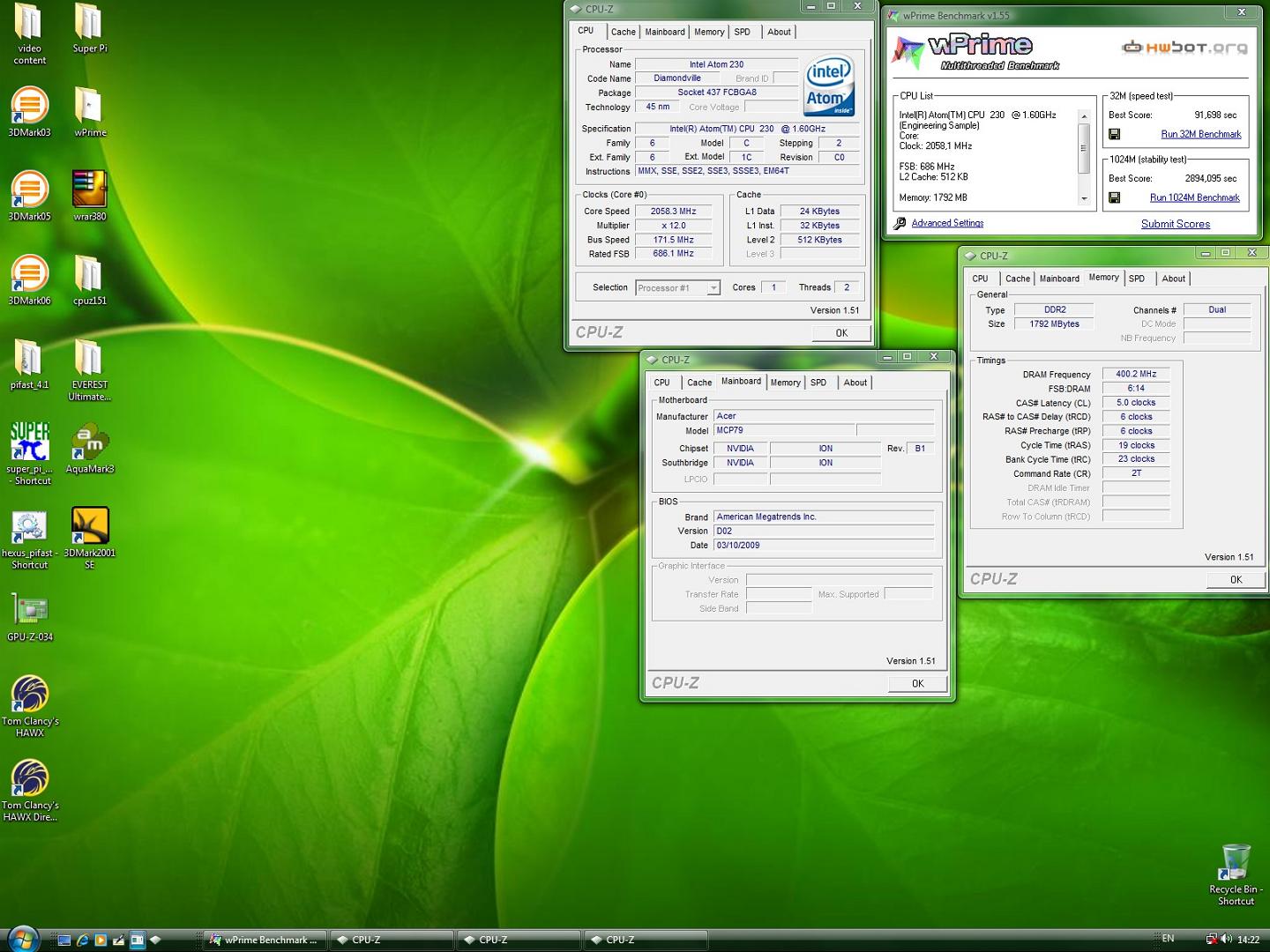
Task: Select the wrar380 installer icon
Action: pos(89,195)
